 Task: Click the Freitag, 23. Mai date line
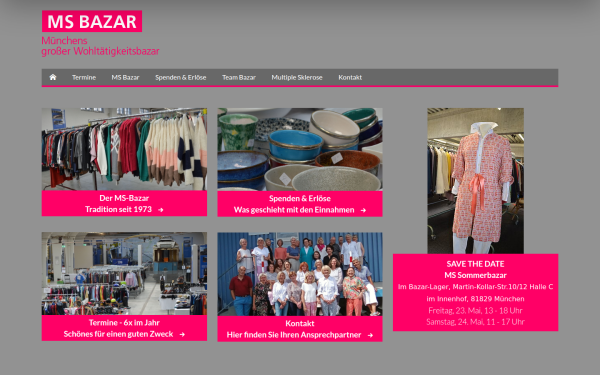475,310
